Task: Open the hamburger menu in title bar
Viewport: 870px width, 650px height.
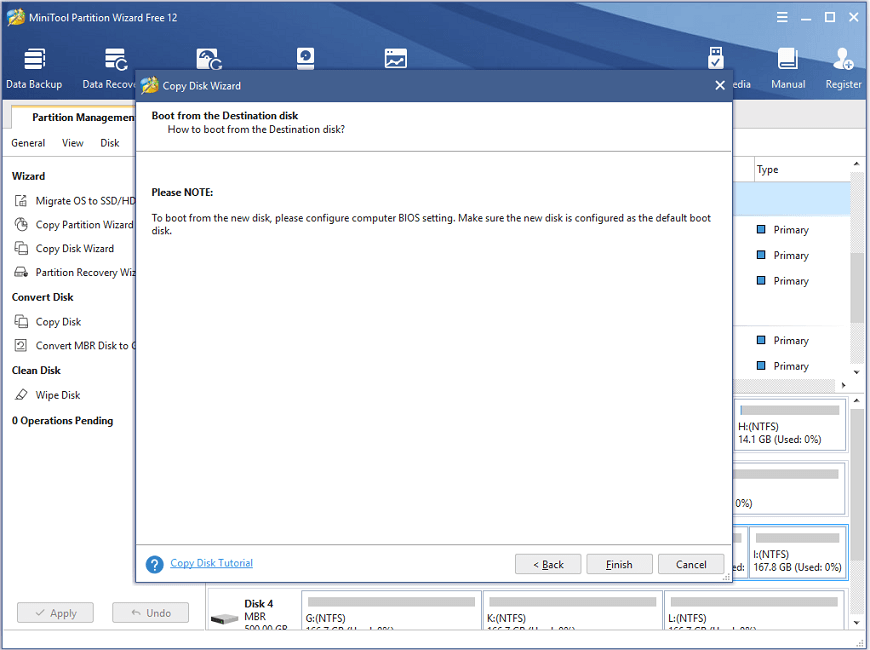Action: [x=782, y=17]
